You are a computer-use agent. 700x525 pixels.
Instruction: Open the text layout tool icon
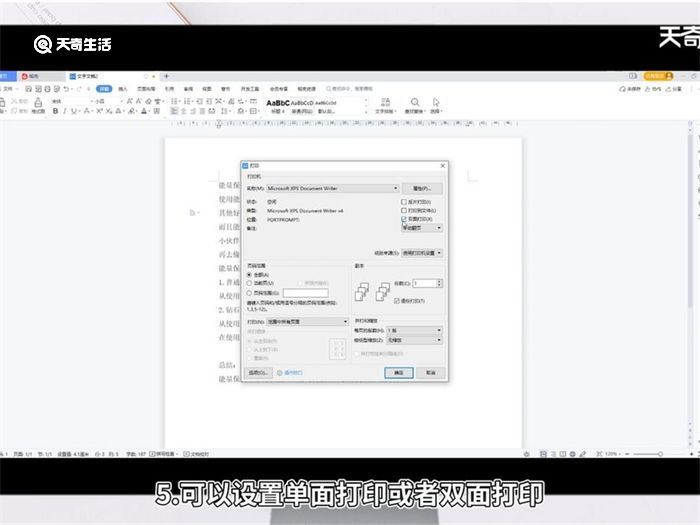(385, 105)
